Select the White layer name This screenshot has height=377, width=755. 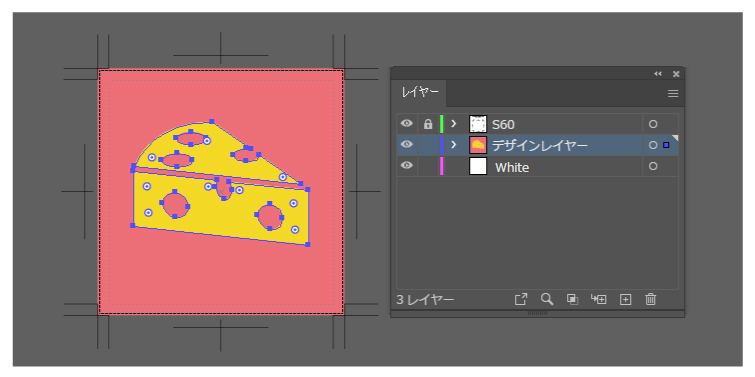pos(512,167)
